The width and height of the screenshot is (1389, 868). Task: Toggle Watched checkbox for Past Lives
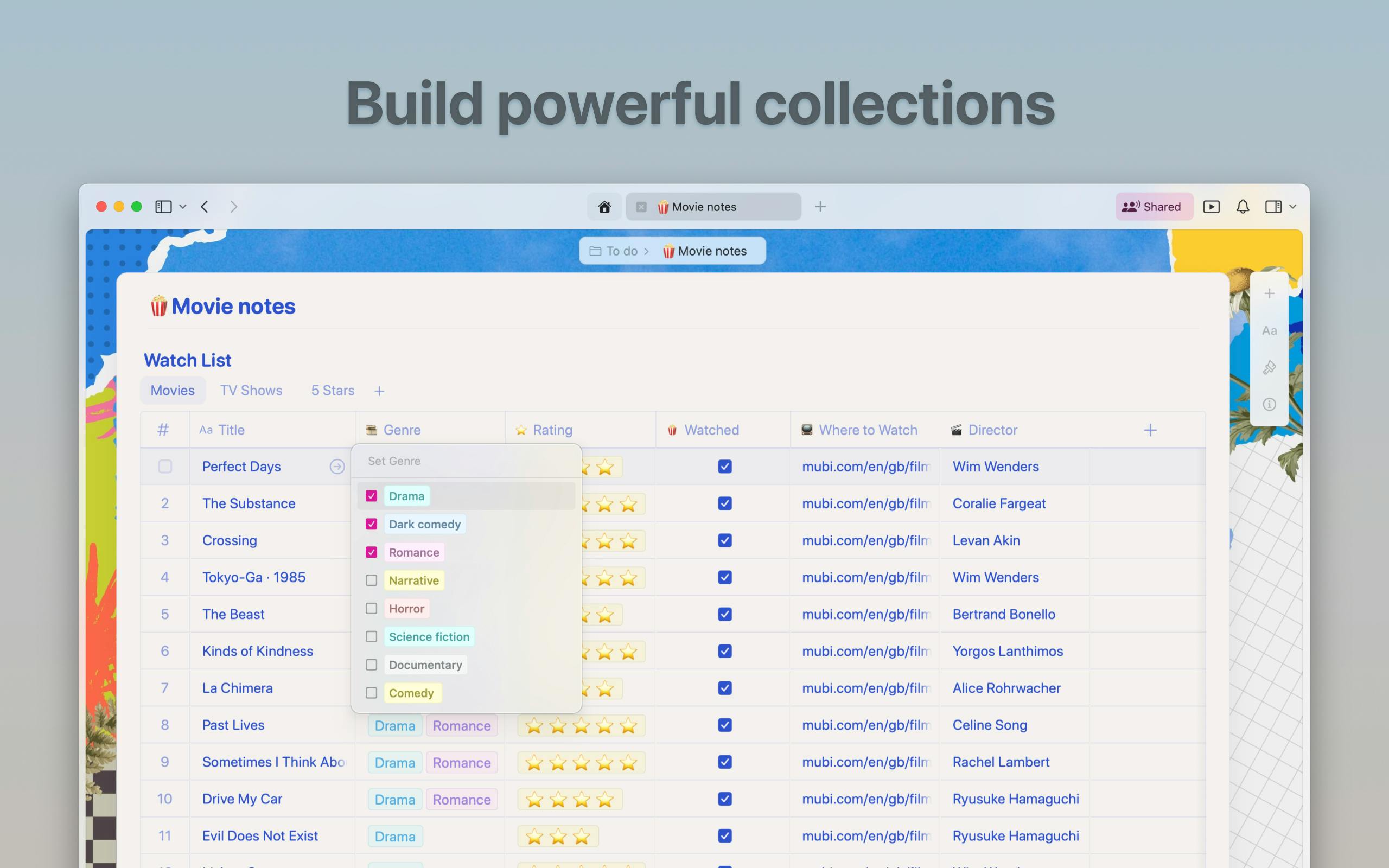pos(725,725)
